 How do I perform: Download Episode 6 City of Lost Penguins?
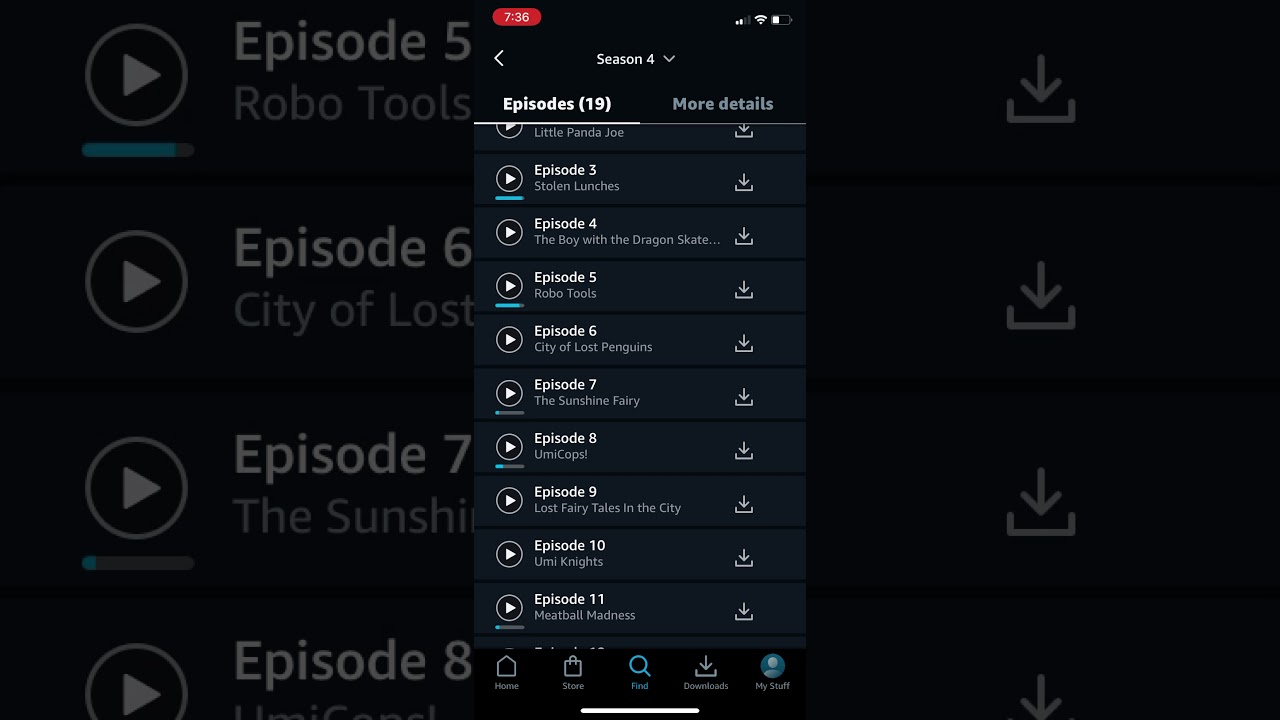pos(743,343)
